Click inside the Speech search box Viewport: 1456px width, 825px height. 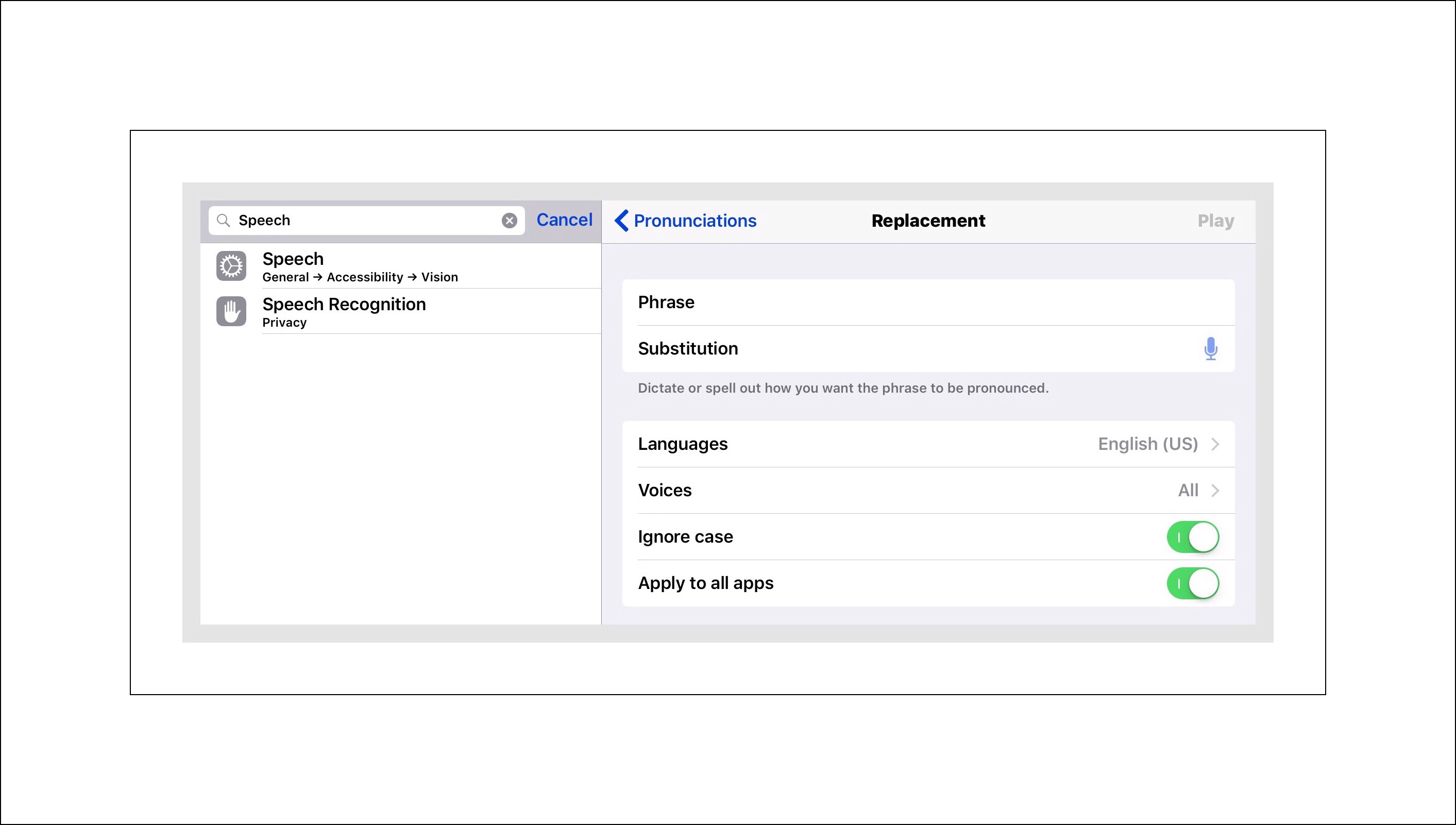(363, 221)
